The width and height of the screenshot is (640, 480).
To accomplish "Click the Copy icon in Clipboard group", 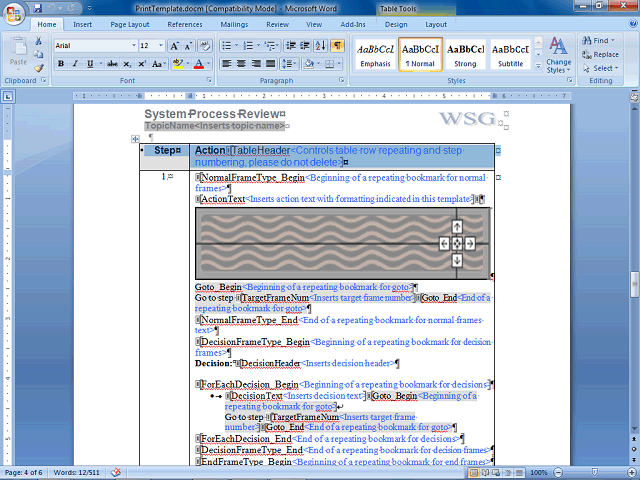I will tap(38, 54).
